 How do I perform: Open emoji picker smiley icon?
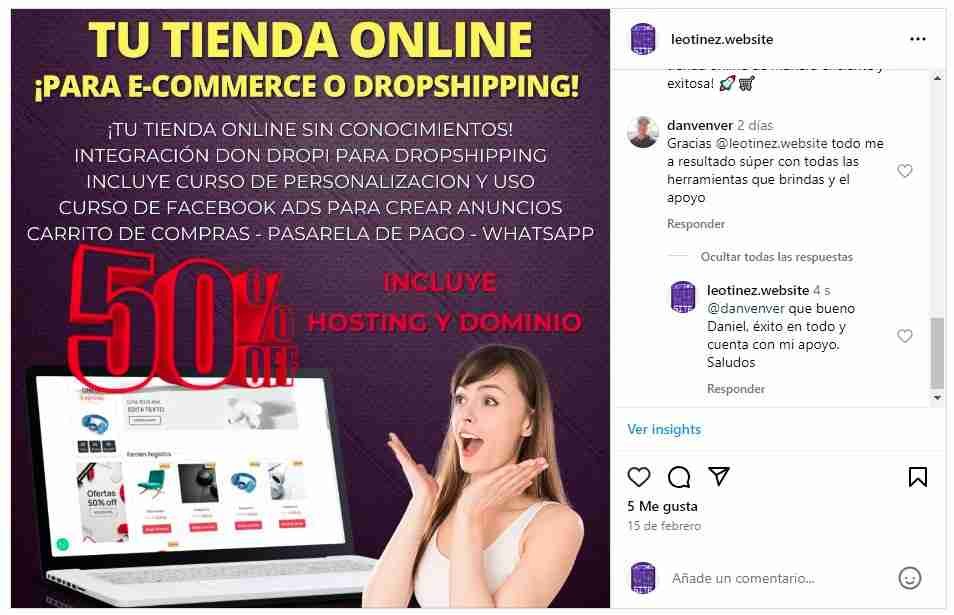910,578
